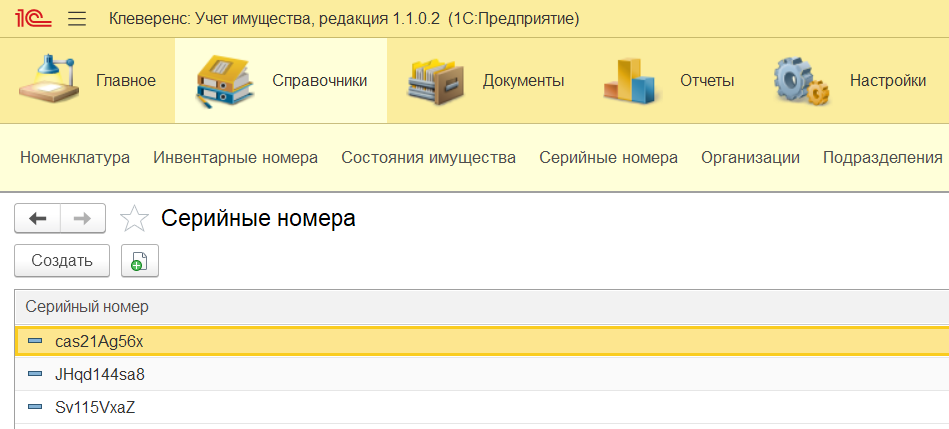
Task: Sort by Серийный номер column header
Action: point(87,307)
